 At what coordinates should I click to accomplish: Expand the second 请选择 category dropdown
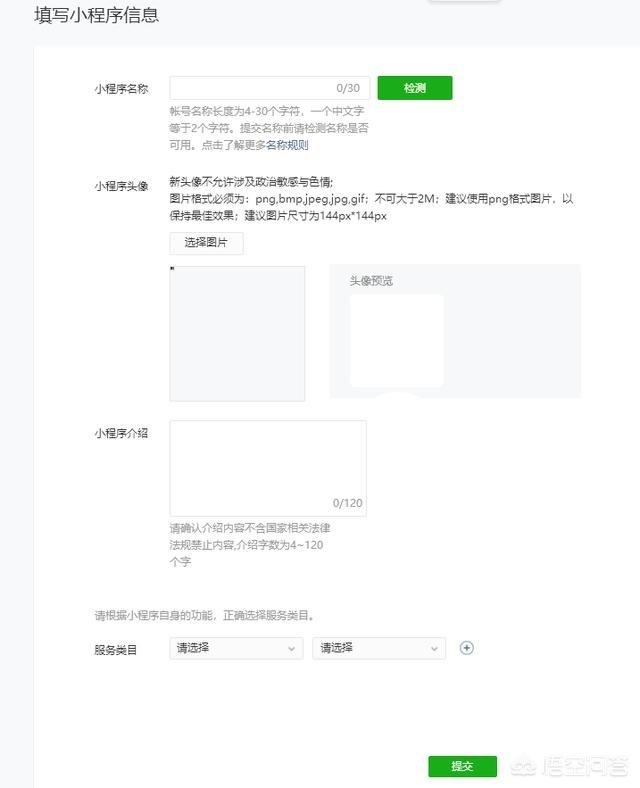[x=379, y=648]
